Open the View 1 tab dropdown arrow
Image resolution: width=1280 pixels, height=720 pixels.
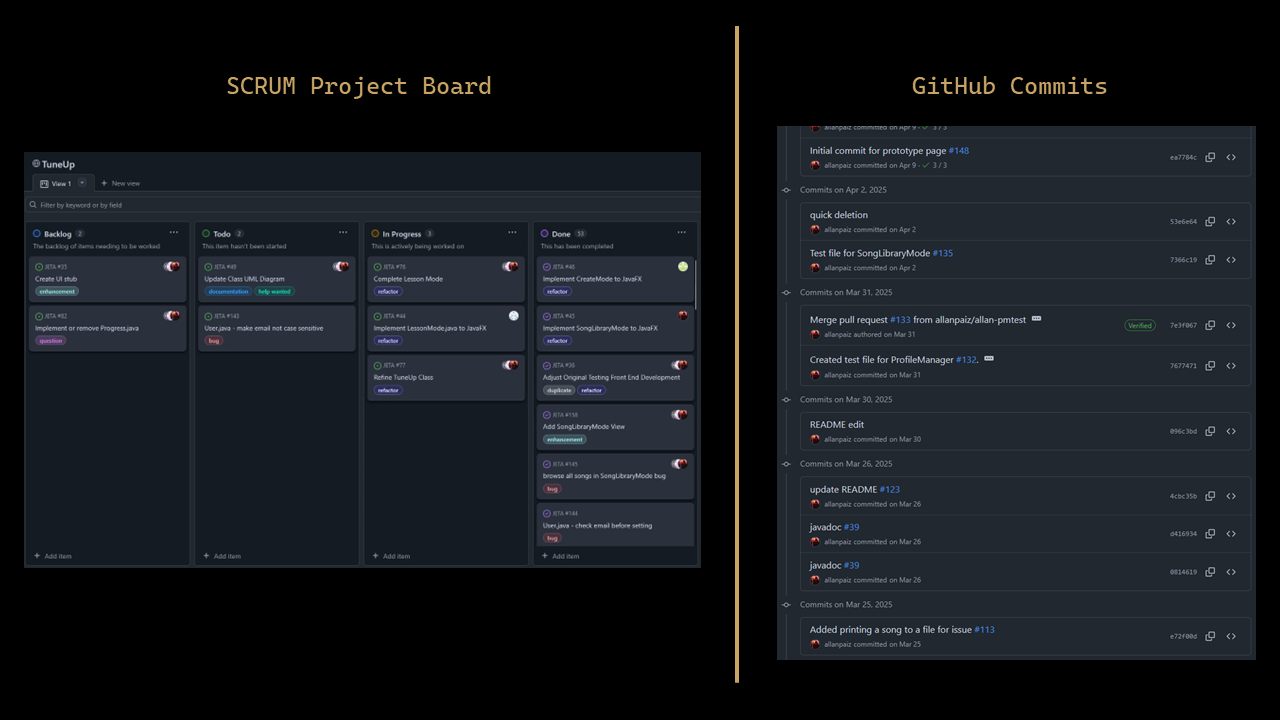click(82, 183)
